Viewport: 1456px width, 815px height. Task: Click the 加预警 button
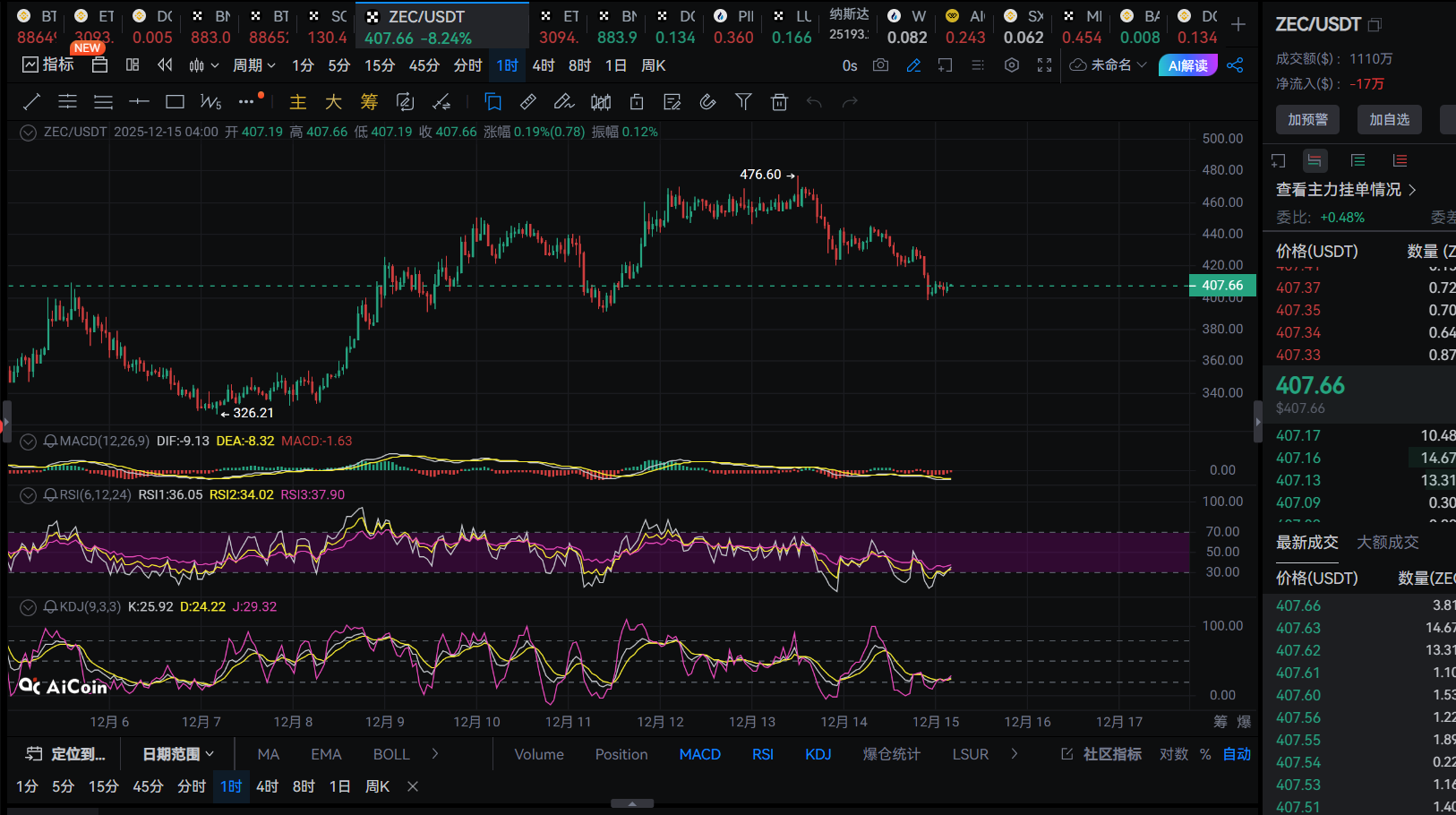point(1307,119)
